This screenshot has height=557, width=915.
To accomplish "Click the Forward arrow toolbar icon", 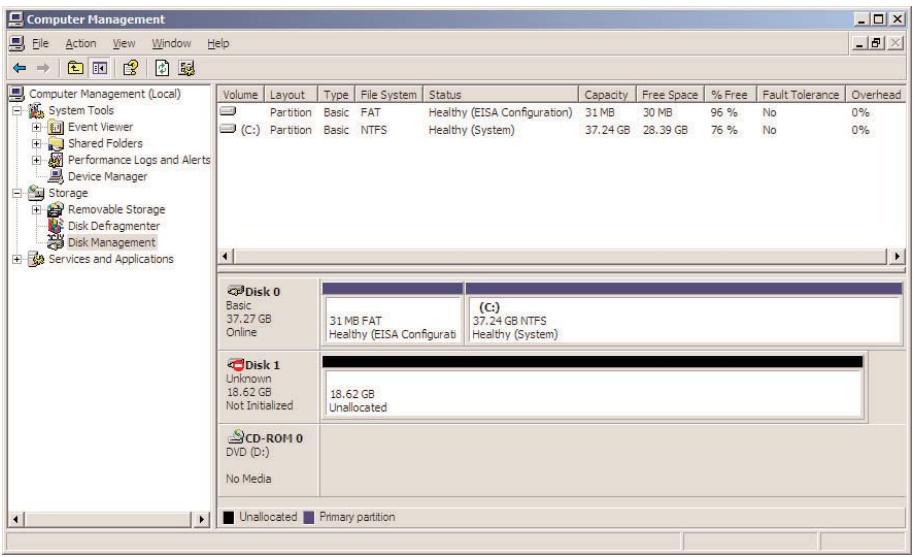I will [x=43, y=68].
